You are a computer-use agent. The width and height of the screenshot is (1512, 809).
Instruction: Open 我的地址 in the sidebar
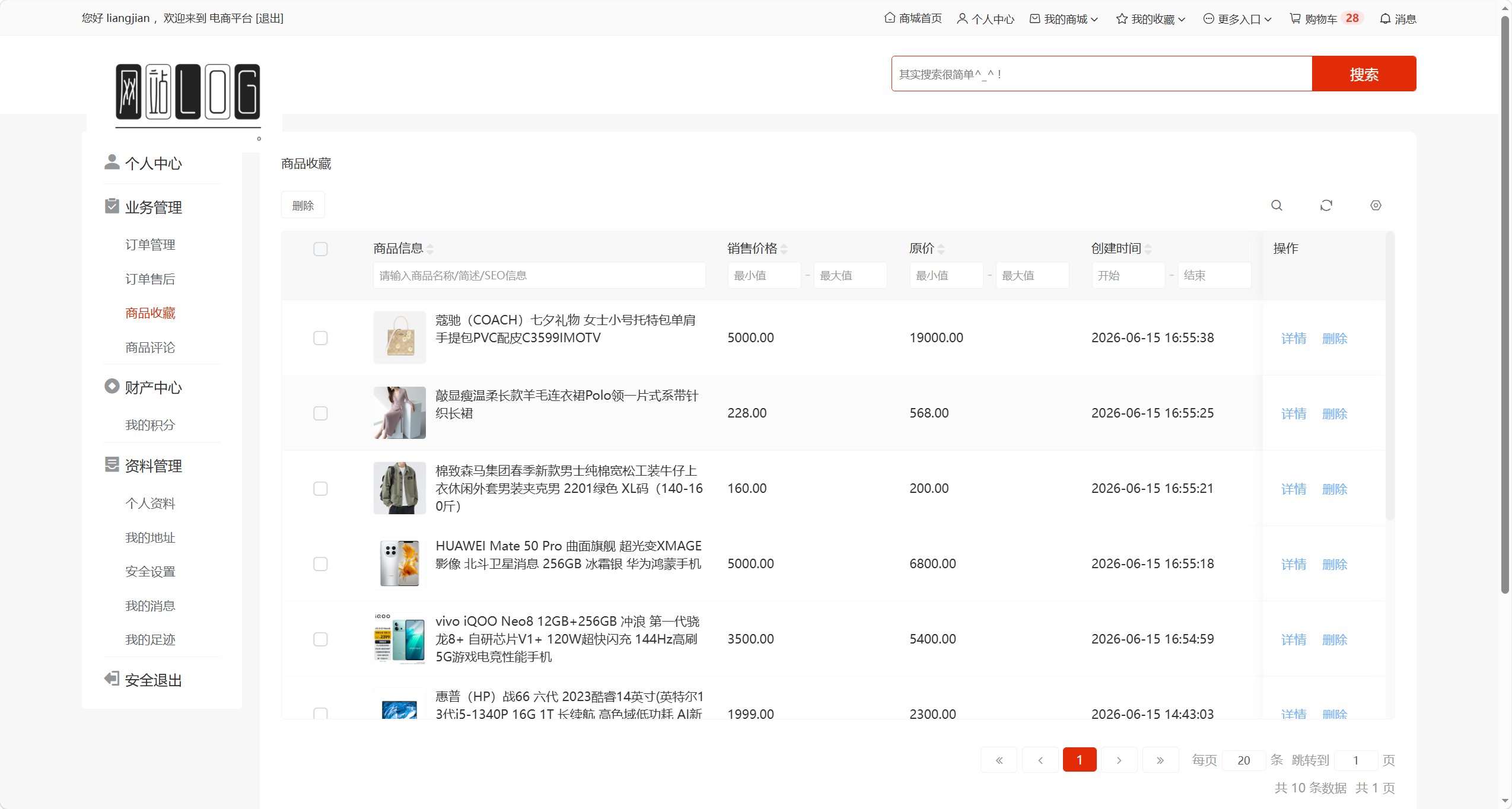click(150, 538)
